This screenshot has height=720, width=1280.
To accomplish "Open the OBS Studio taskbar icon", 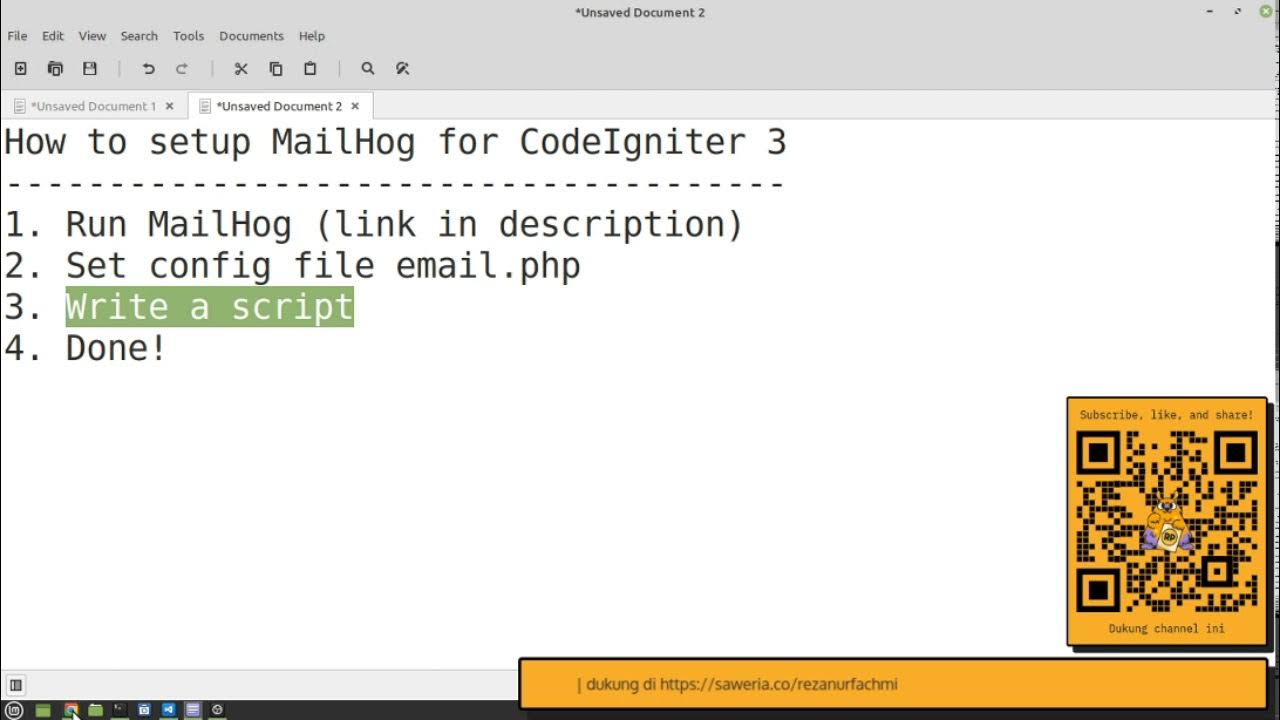I will point(217,710).
